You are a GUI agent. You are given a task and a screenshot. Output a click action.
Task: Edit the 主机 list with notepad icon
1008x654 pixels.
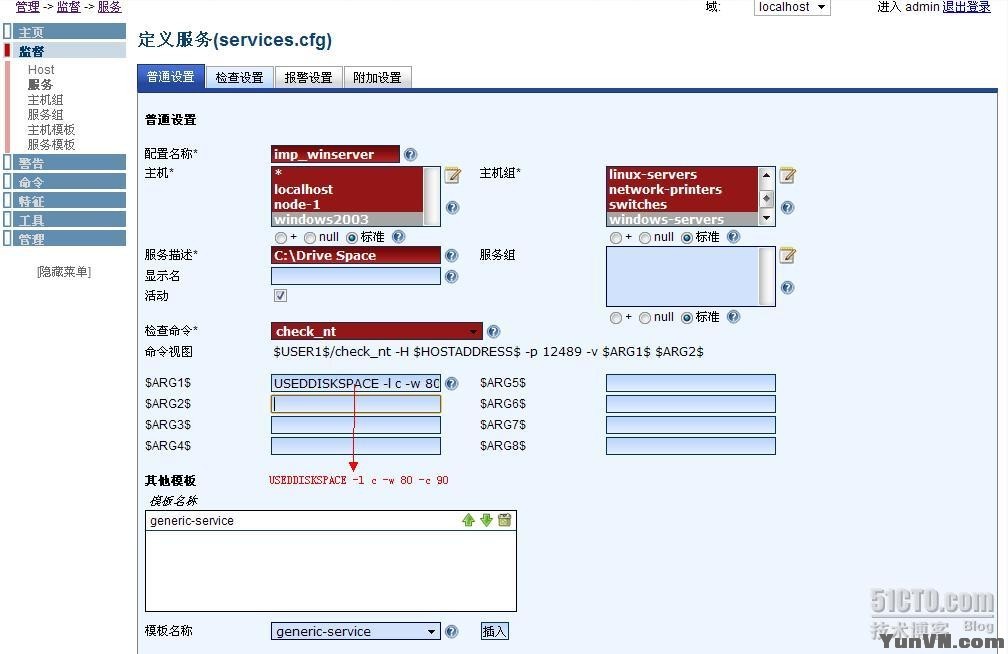point(453,175)
